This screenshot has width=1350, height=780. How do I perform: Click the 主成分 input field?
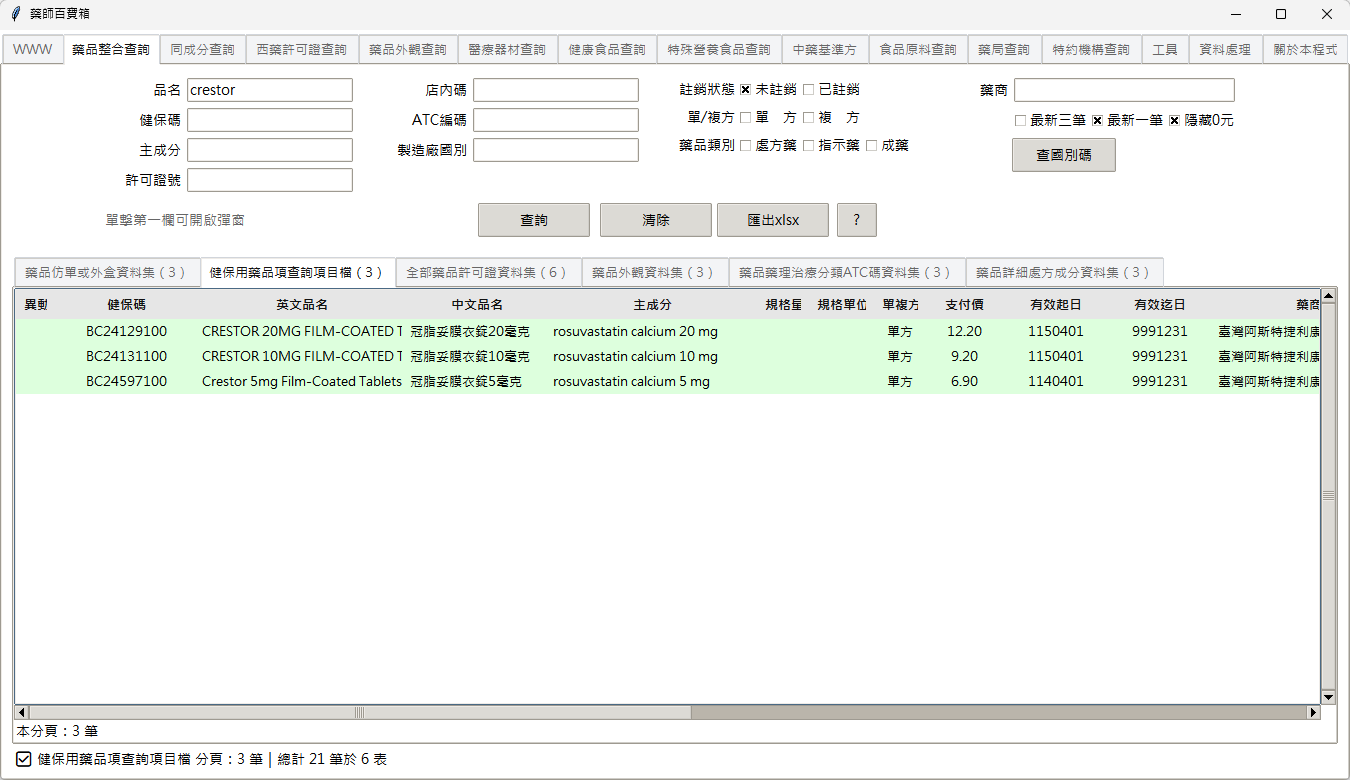[270, 150]
